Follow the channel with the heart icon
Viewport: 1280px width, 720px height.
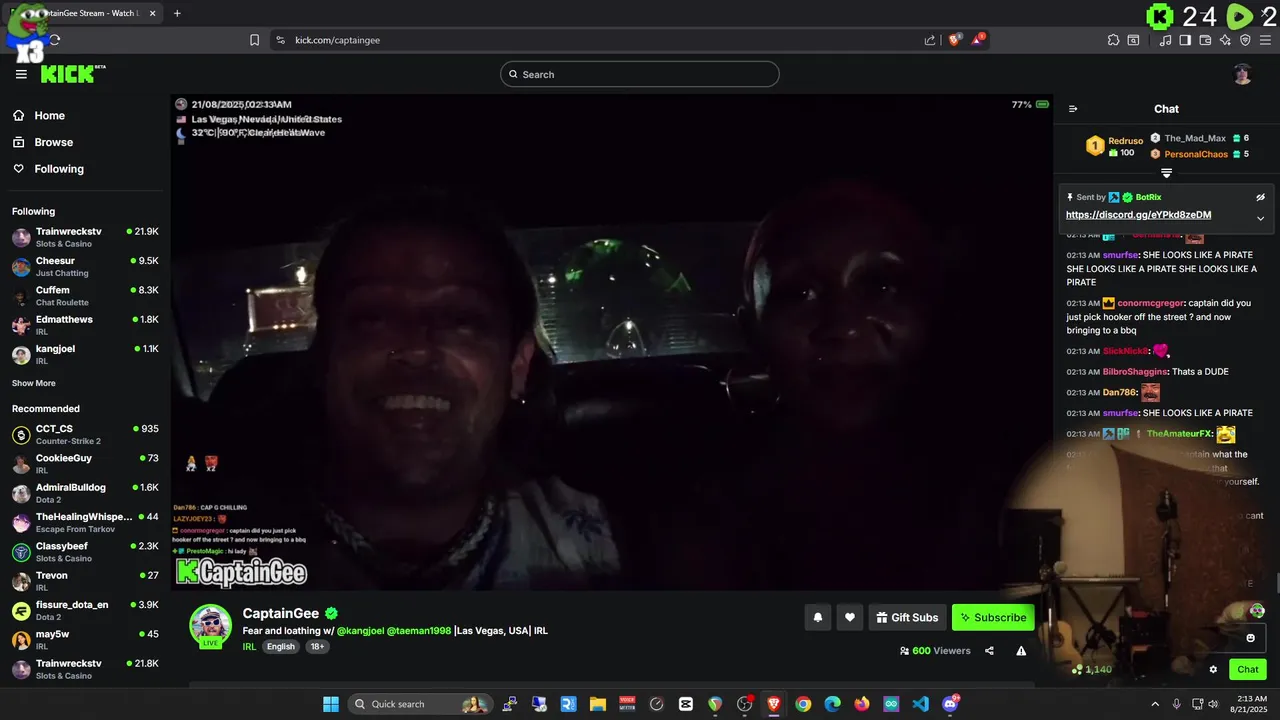pos(849,618)
